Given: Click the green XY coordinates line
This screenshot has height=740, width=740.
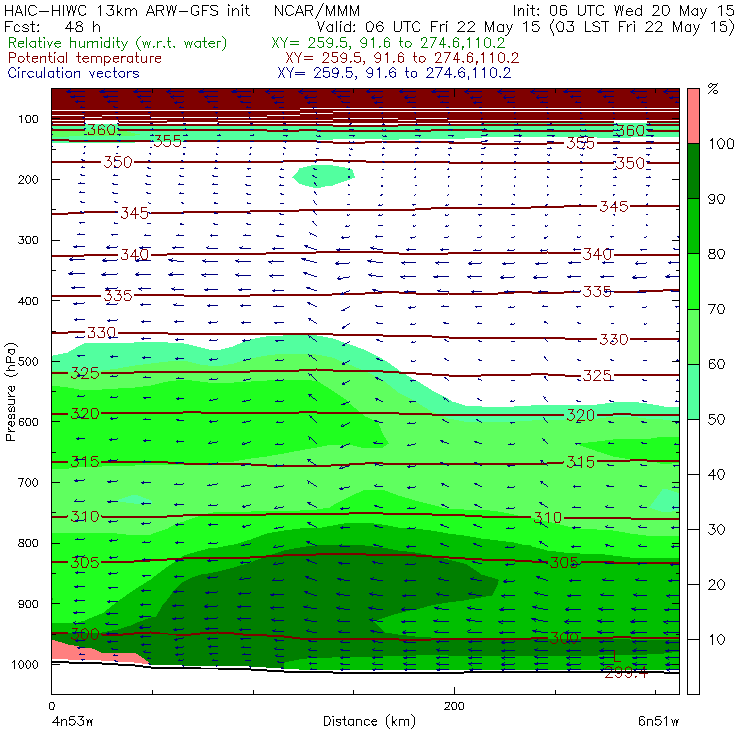Looking at the screenshot, I should pos(388,43).
